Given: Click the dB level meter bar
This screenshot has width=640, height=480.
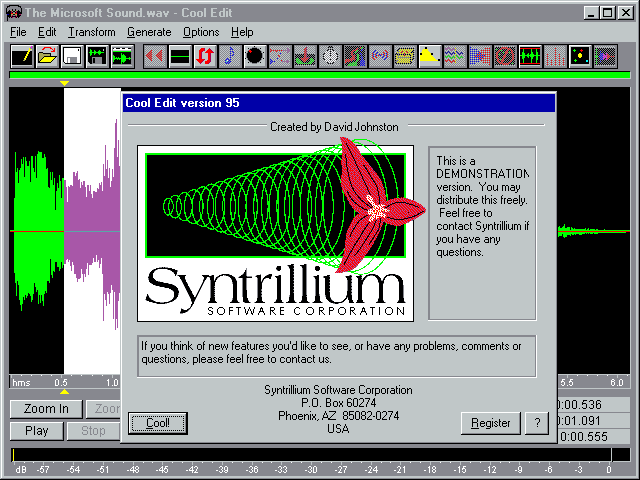Looking at the screenshot, I should click(320, 455).
